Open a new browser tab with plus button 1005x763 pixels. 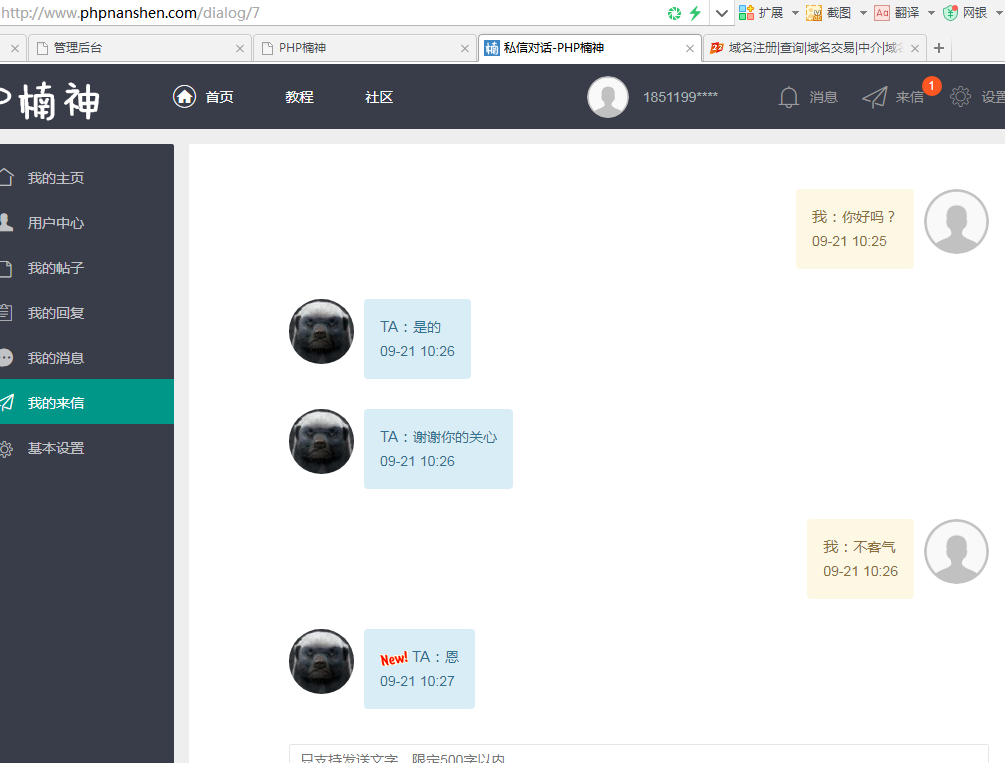(x=939, y=48)
